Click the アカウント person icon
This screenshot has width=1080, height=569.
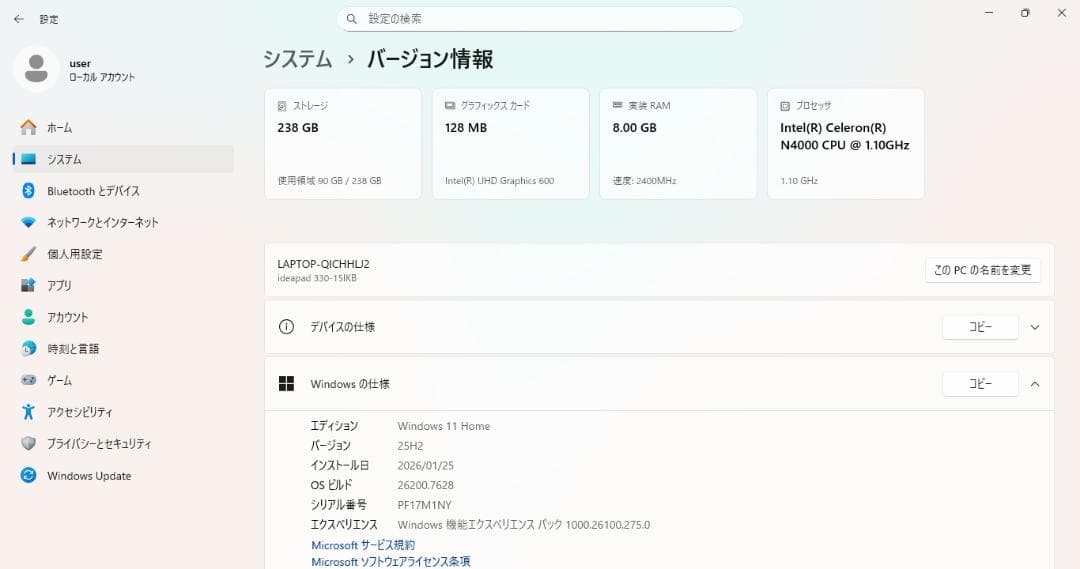click(28, 317)
